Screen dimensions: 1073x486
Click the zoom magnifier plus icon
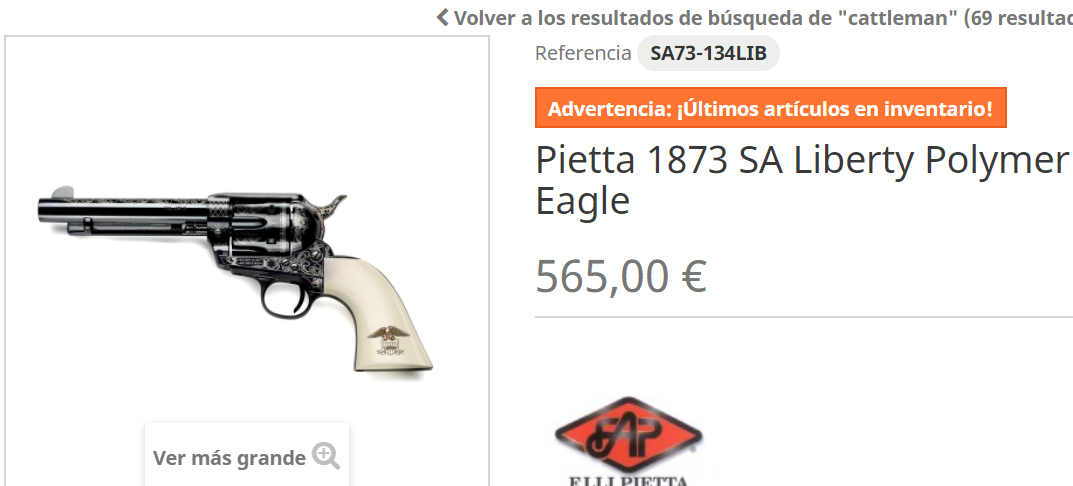[x=326, y=455]
